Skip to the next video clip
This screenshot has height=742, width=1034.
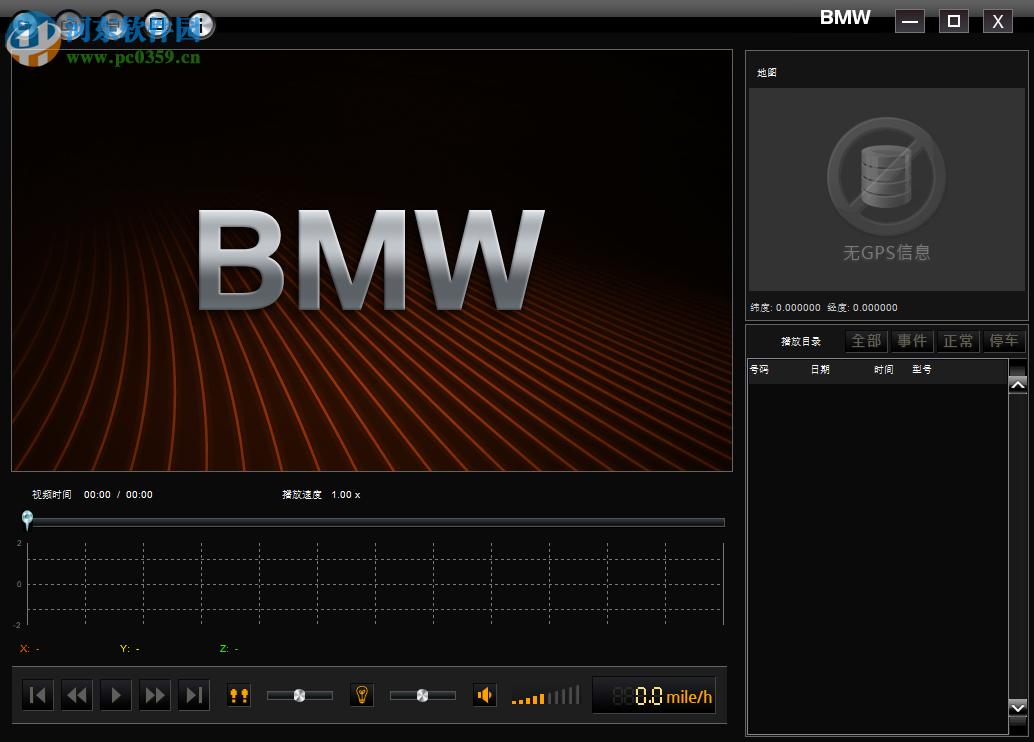193,694
